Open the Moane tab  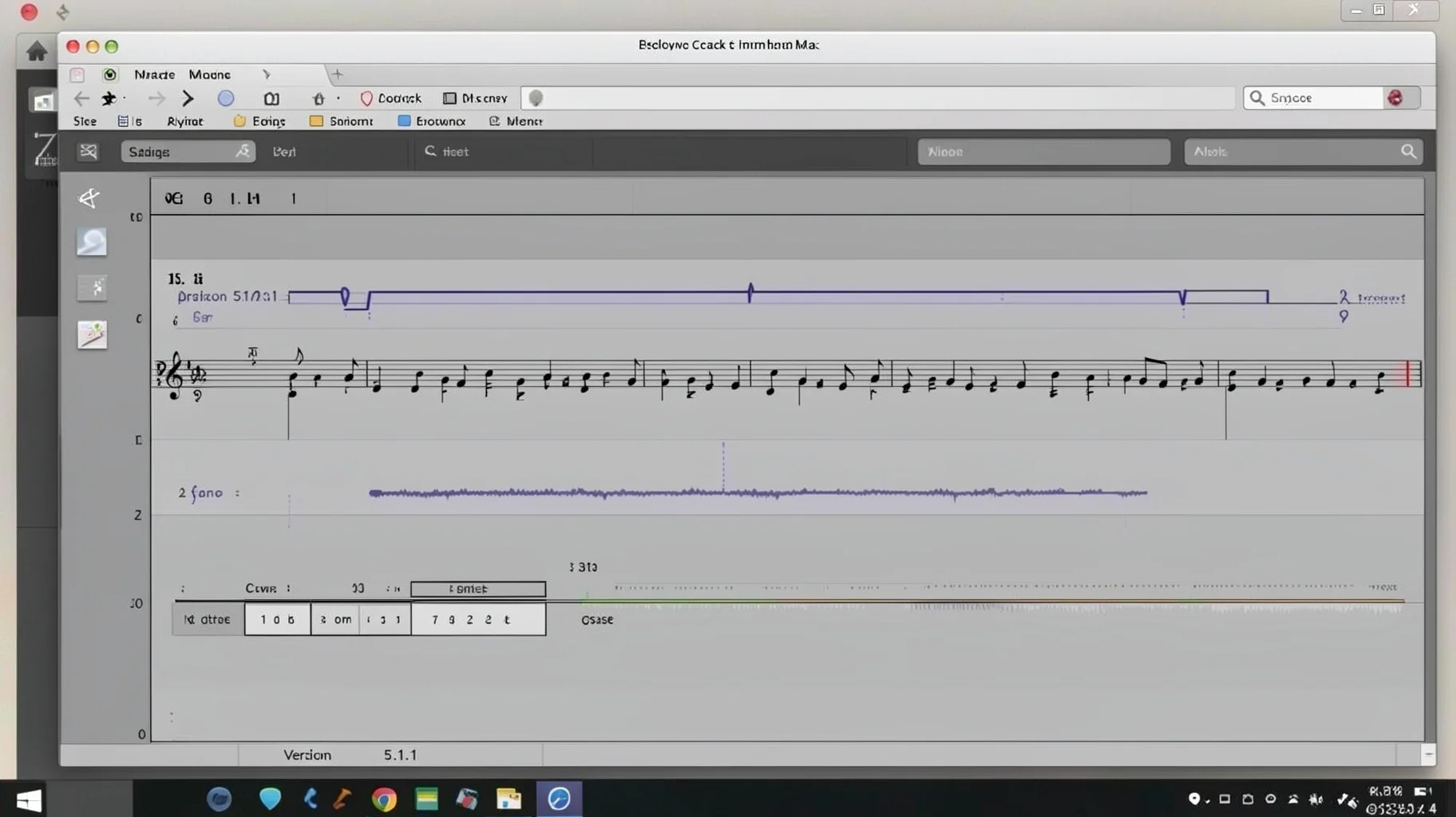210,74
